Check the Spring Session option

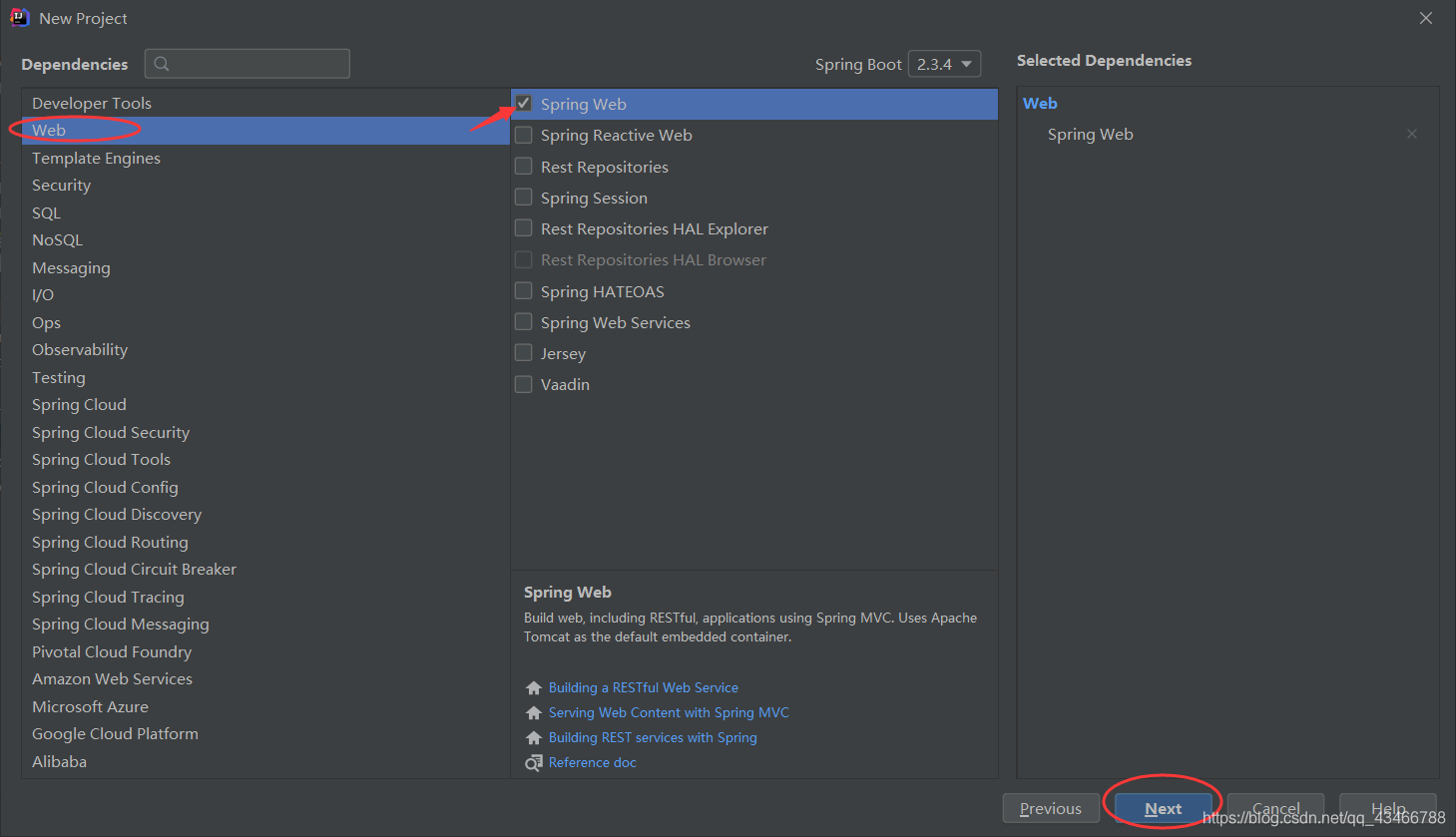click(523, 198)
